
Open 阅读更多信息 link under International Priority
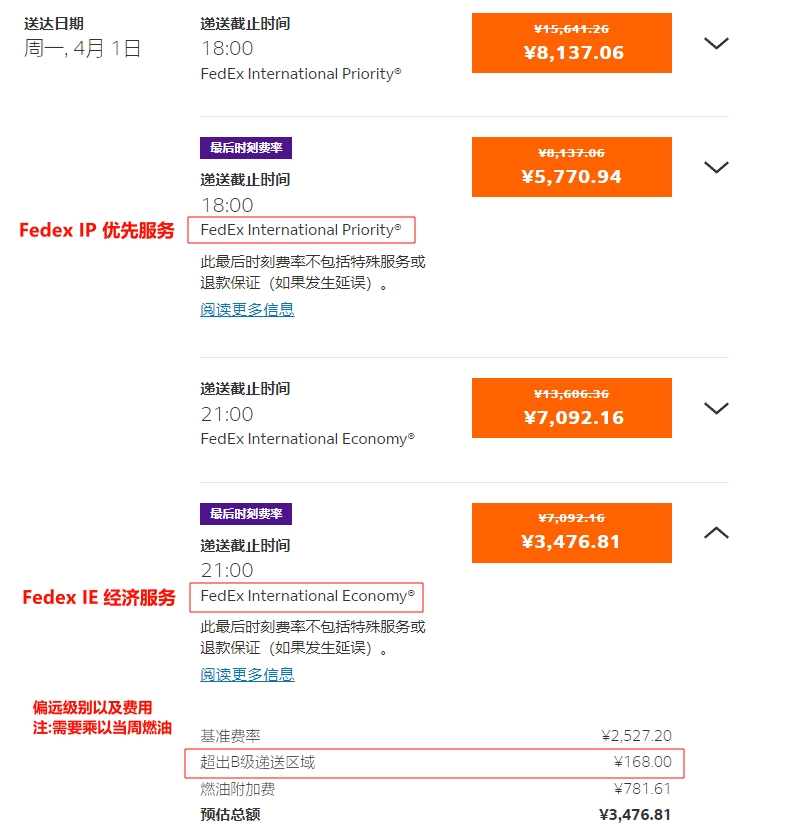click(x=247, y=310)
